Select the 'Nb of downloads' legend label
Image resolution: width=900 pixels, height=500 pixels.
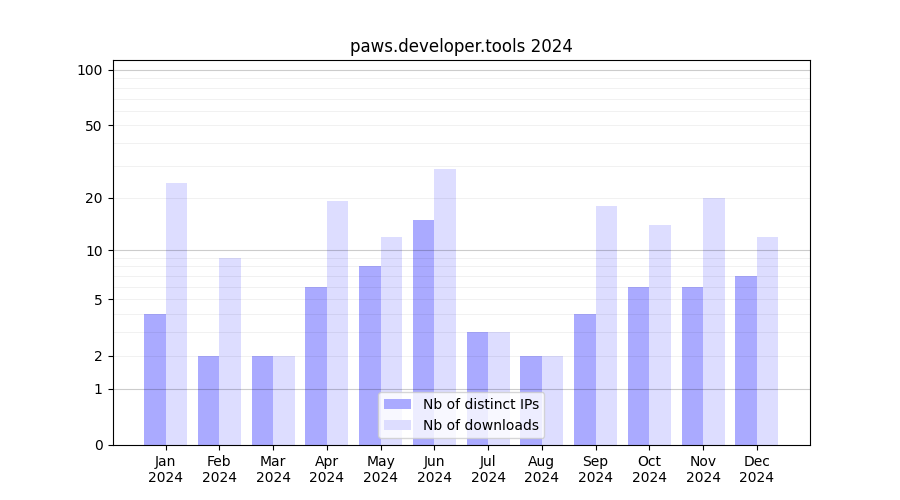point(480,425)
